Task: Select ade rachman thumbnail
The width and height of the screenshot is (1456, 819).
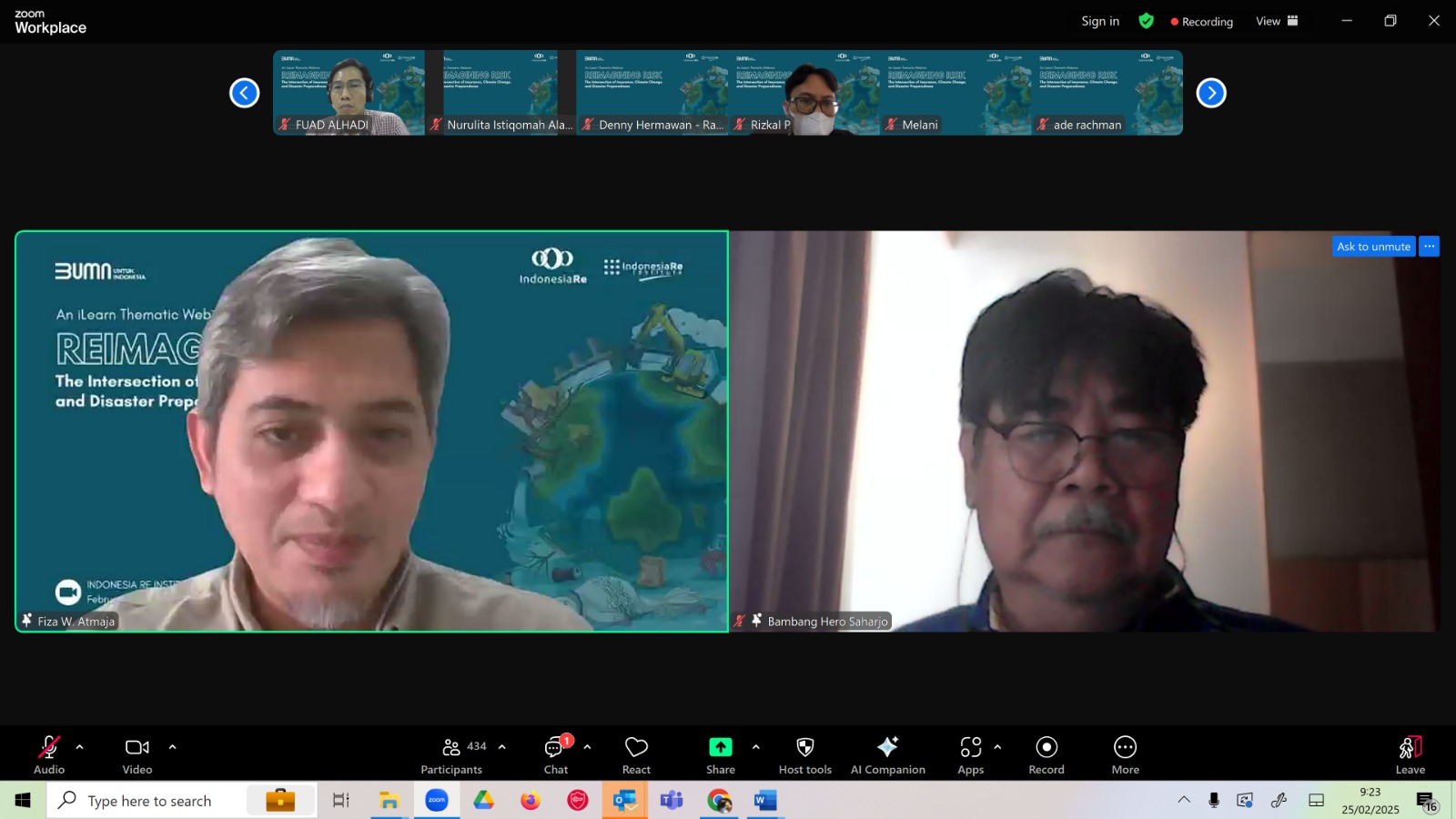Action: 1107,93
